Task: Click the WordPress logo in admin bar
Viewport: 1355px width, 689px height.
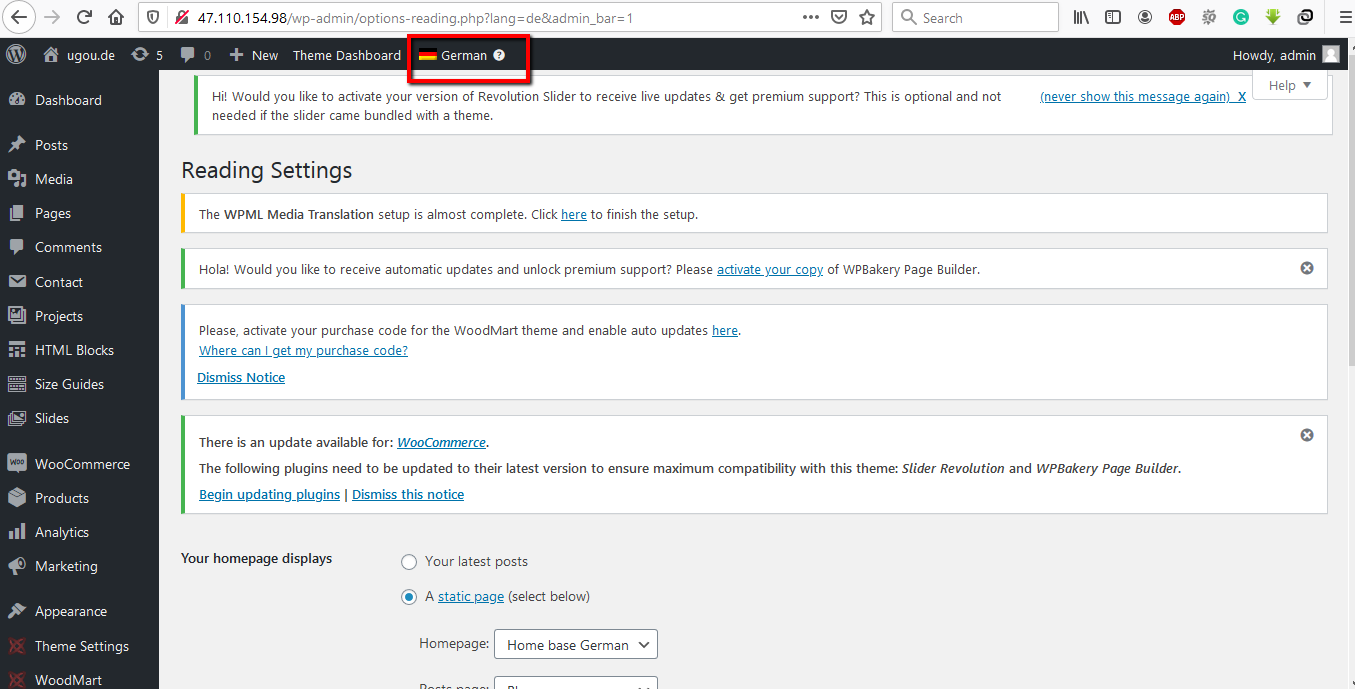Action: tap(16, 55)
